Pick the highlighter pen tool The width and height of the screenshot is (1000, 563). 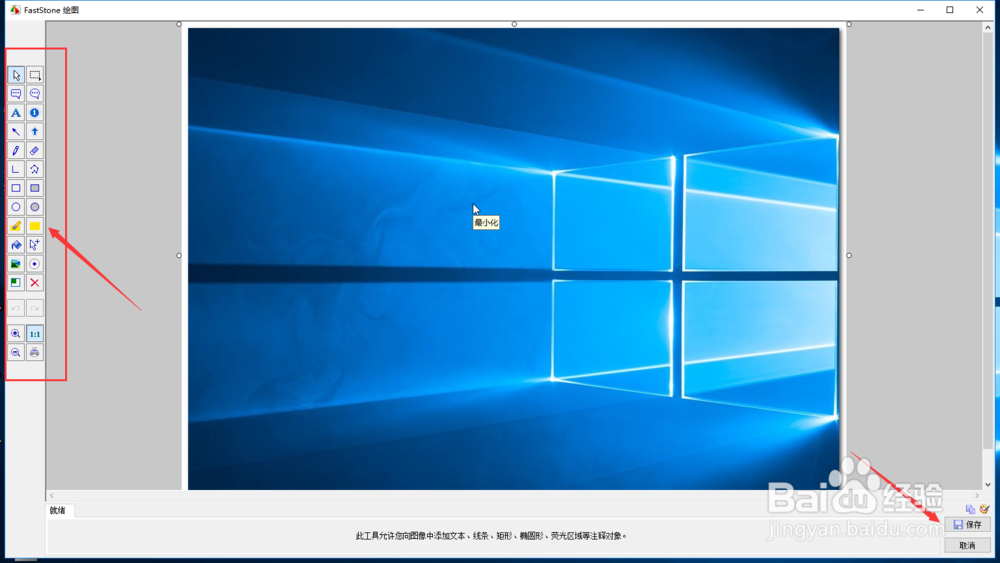pos(16,226)
